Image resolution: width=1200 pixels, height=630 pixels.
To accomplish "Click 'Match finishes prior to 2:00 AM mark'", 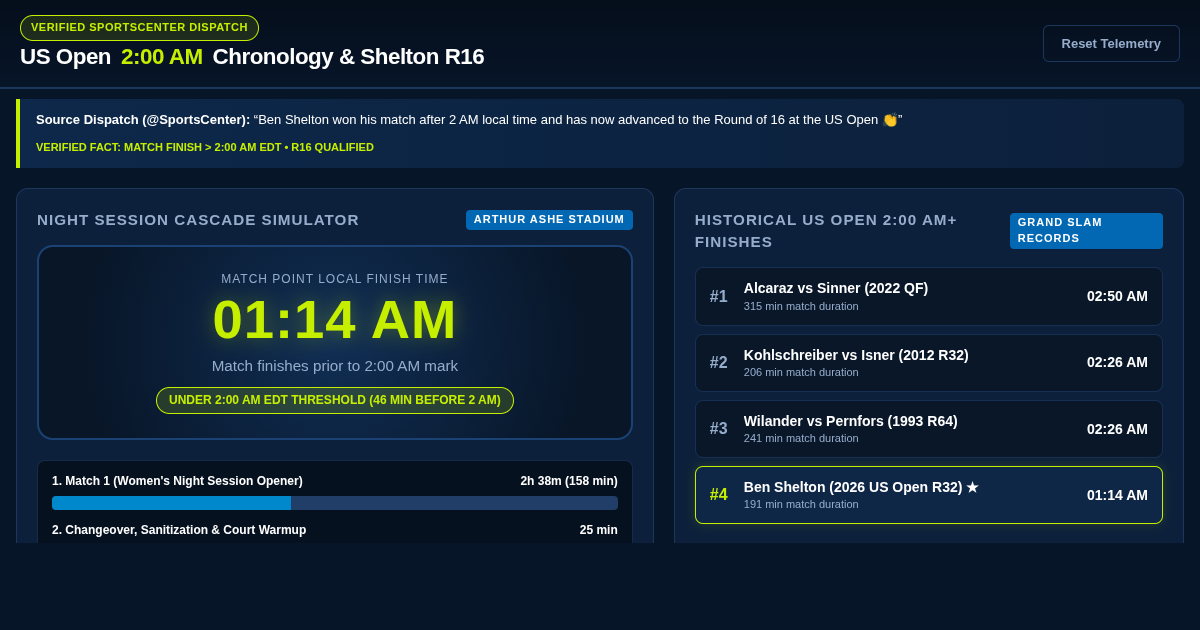I will [335, 366].
